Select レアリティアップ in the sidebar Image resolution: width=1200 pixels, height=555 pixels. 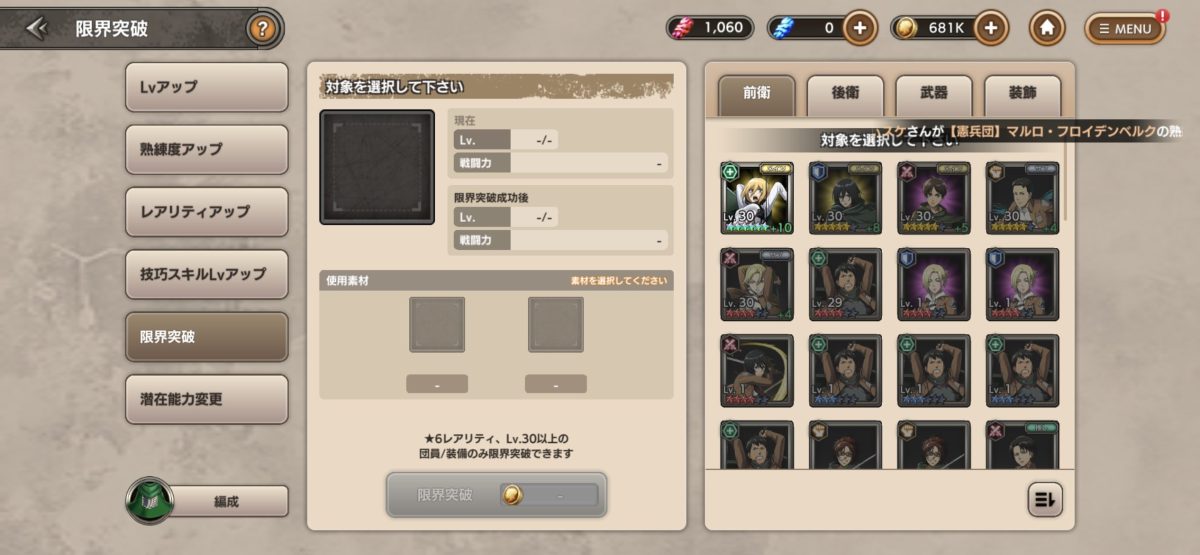(x=207, y=212)
